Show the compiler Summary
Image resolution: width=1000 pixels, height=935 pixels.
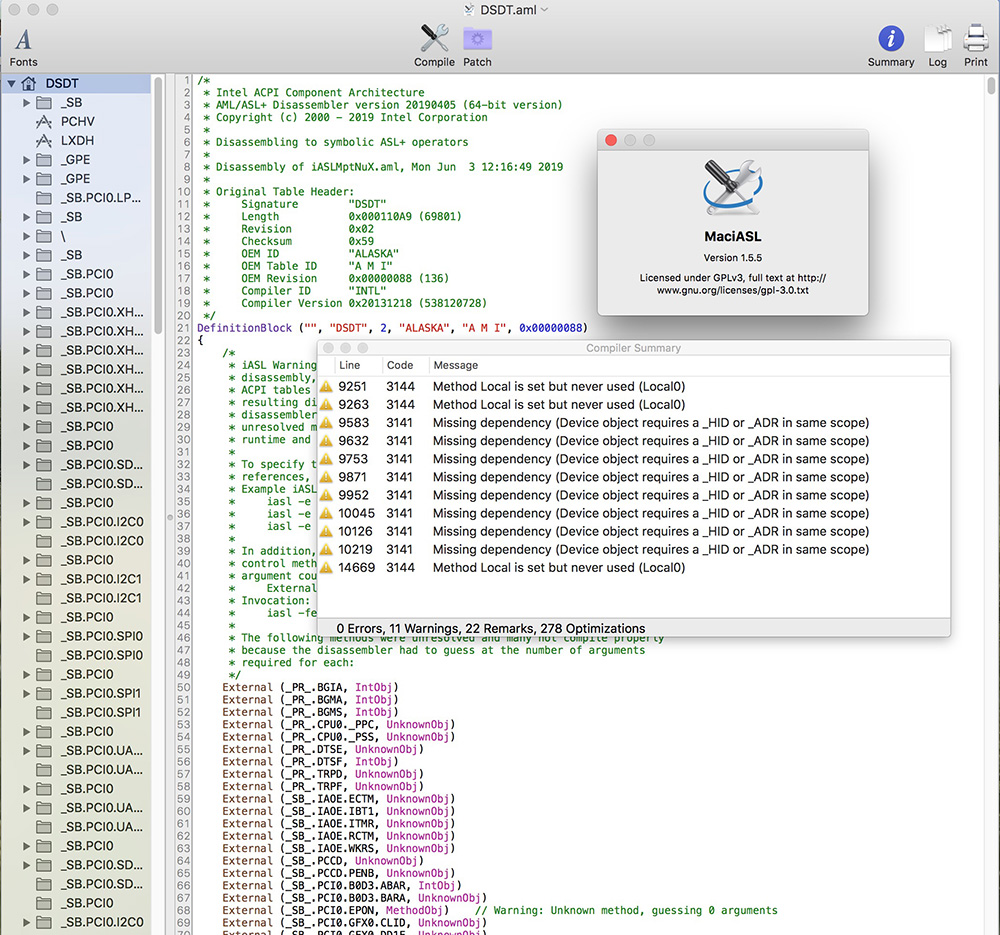pyautogui.click(x=890, y=45)
